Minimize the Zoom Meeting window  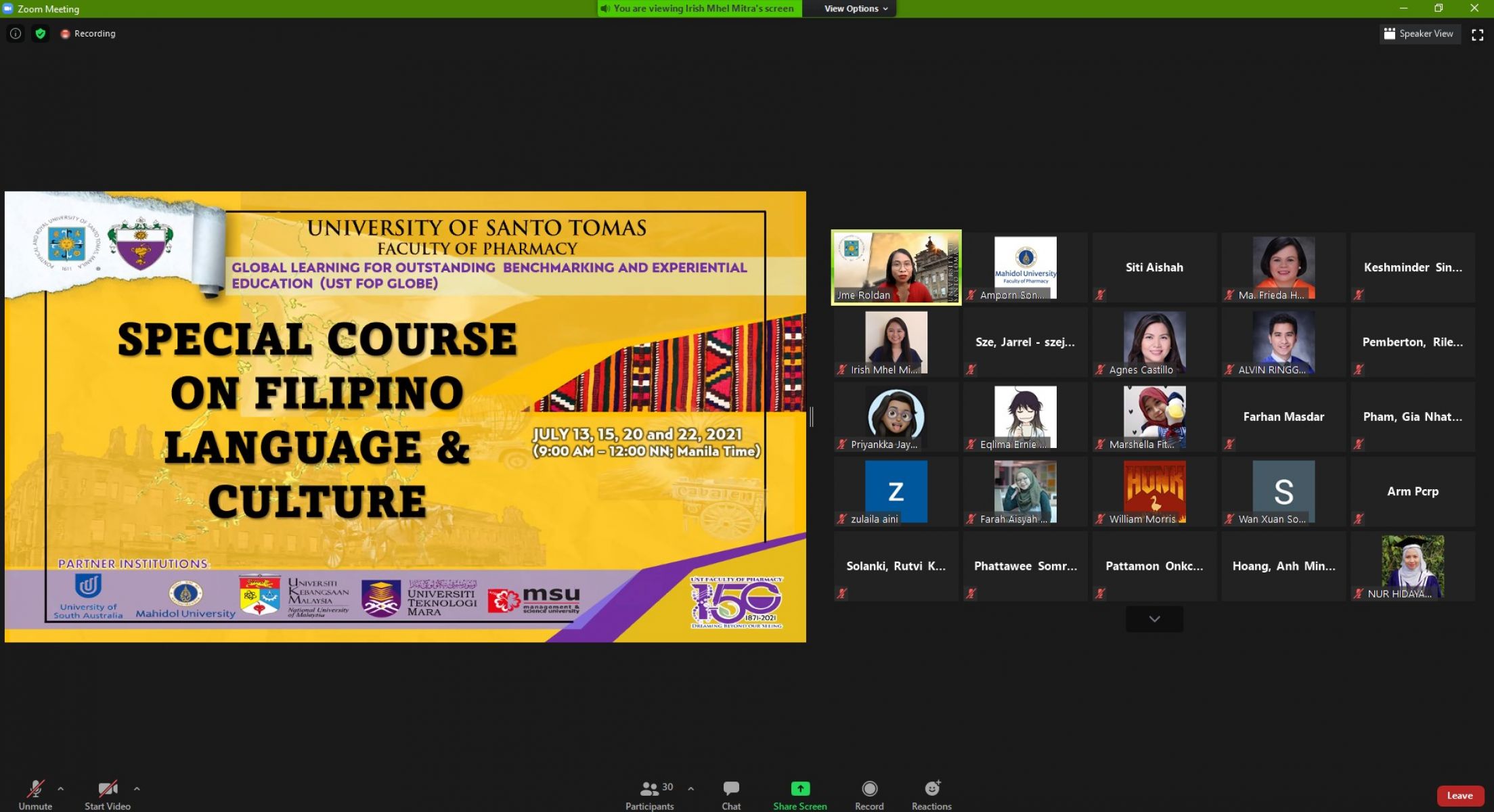coord(1403,8)
